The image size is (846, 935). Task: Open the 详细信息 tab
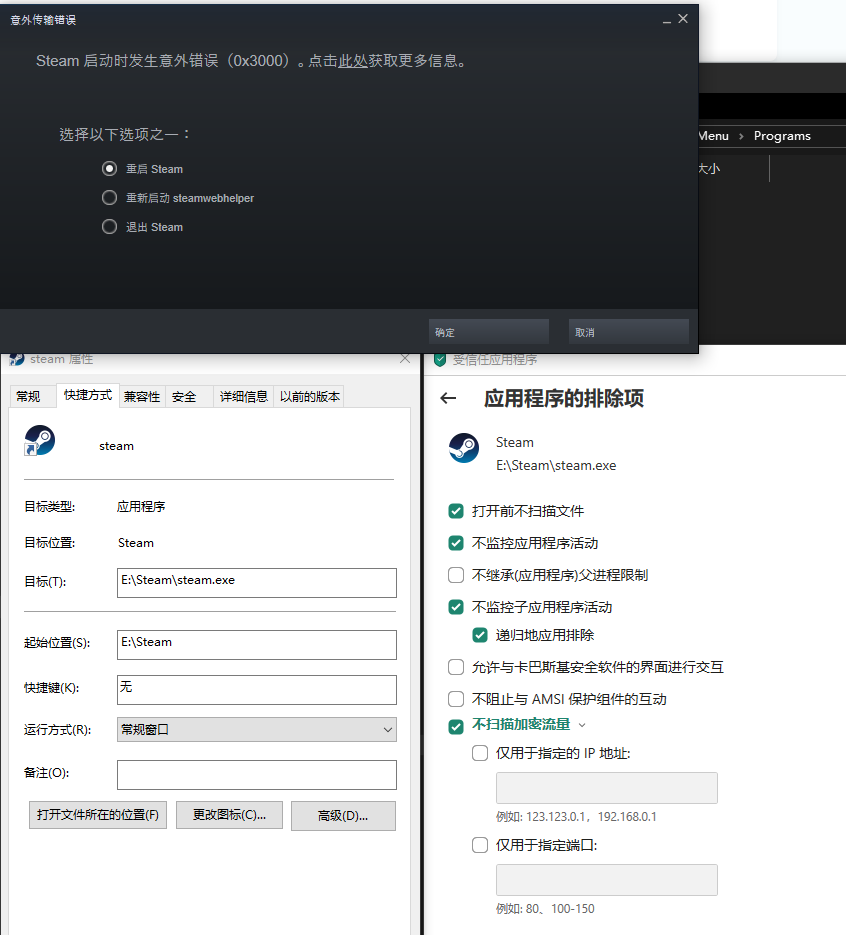click(243, 397)
